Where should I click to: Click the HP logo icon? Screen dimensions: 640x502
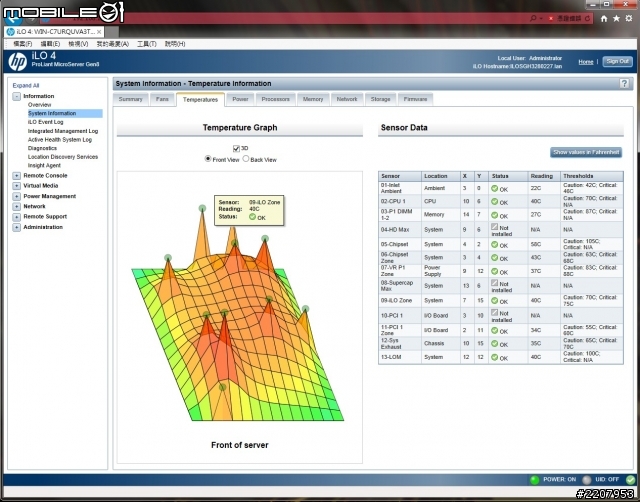tap(18, 62)
